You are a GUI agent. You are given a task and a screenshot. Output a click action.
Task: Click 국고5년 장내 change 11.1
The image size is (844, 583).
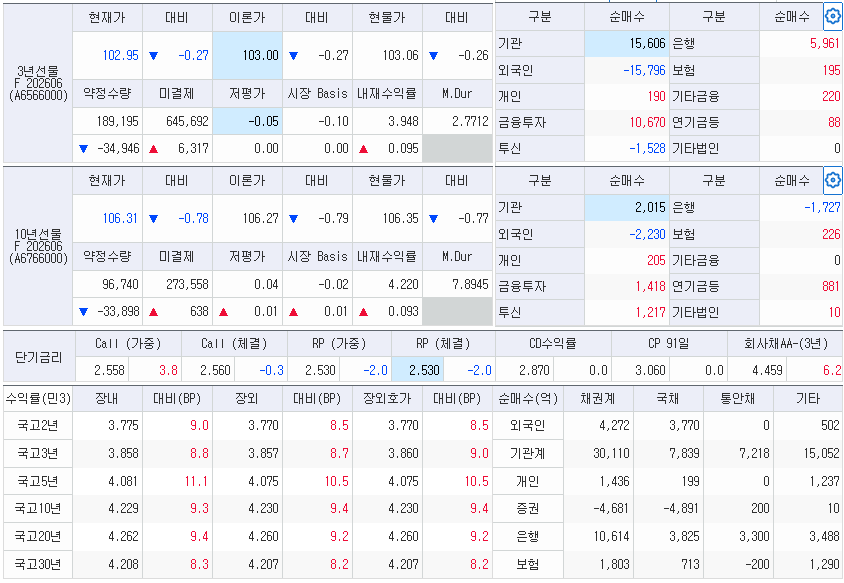(x=196, y=481)
